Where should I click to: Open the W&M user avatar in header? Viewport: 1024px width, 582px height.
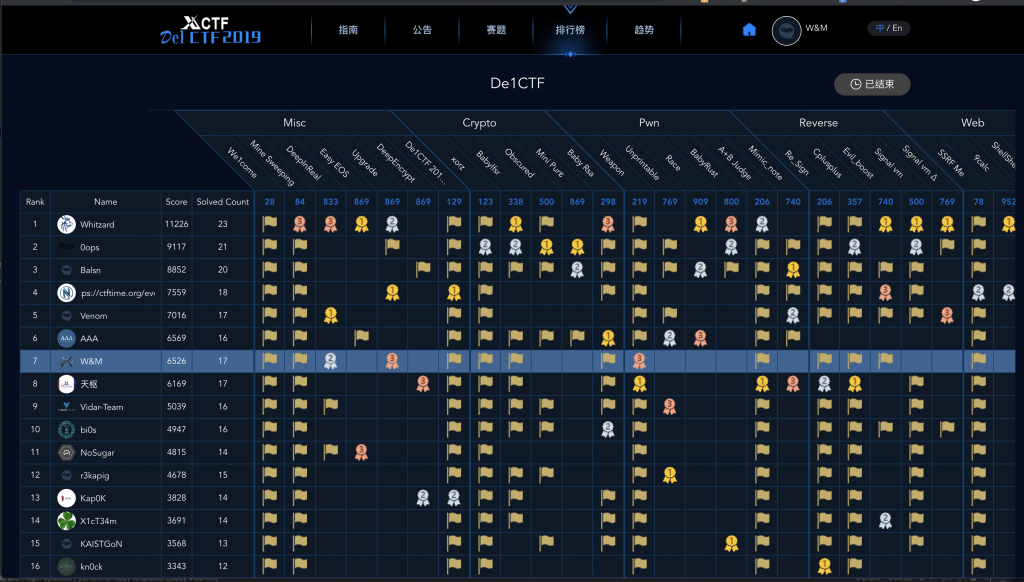coord(786,31)
